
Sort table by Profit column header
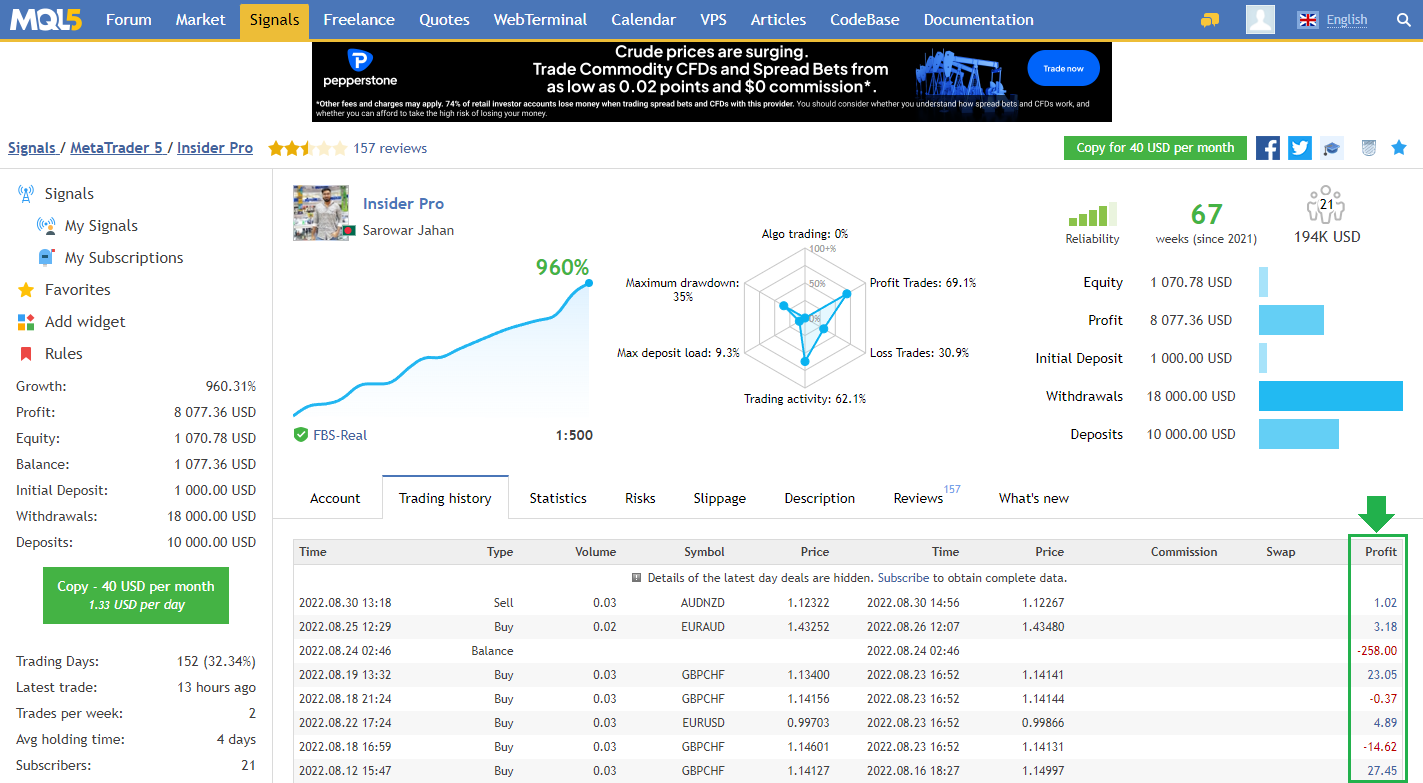click(x=1381, y=552)
